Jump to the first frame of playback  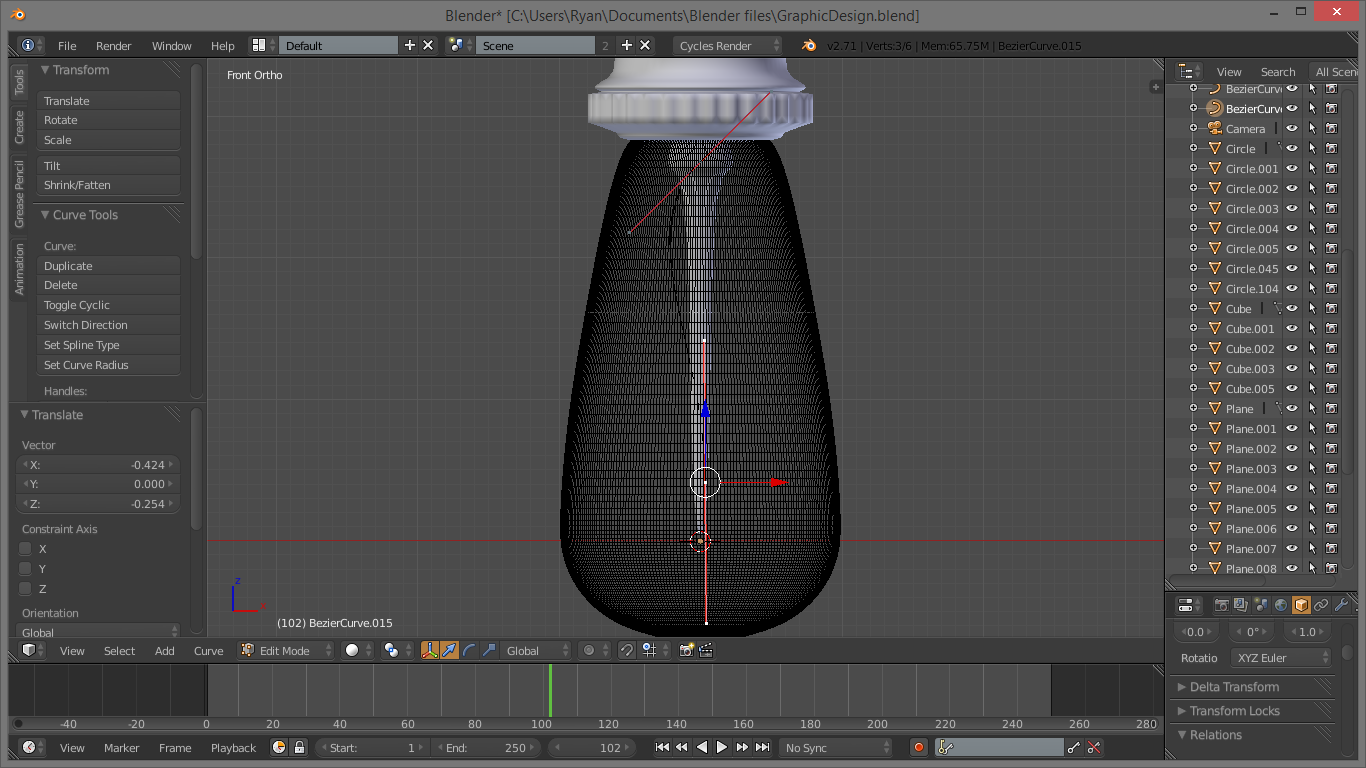[662, 747]
